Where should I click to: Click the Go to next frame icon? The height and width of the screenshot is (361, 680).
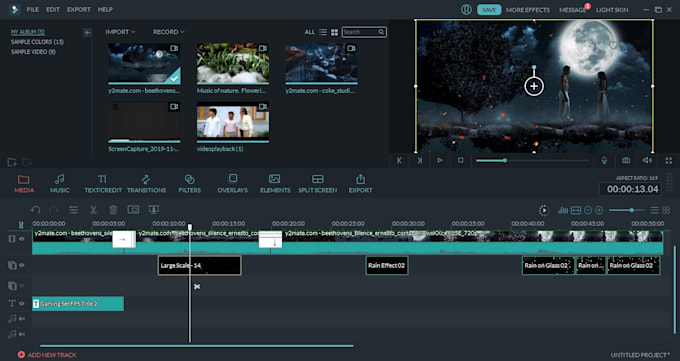click(x=420, y=161)
